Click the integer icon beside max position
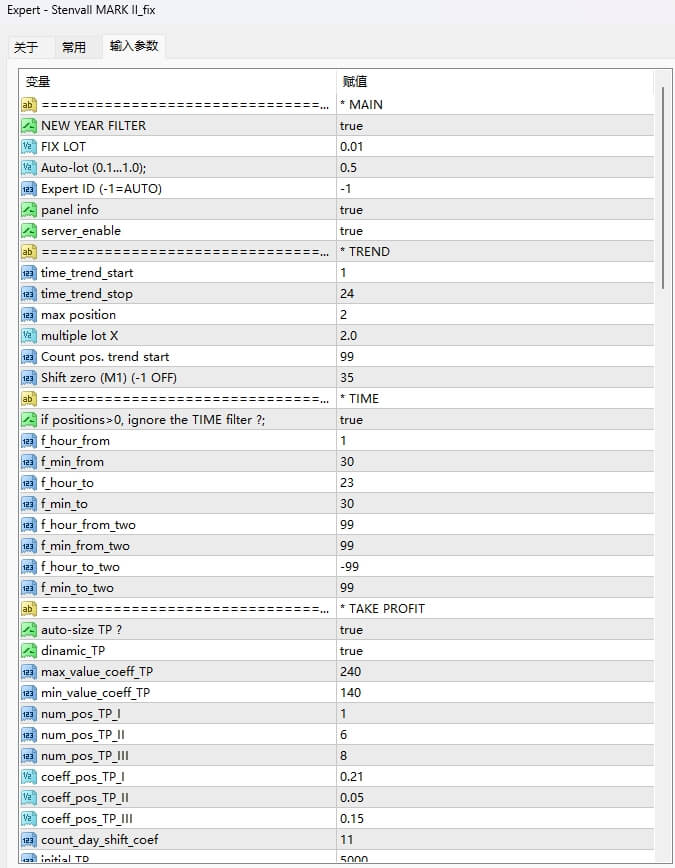 click(29, 315)
